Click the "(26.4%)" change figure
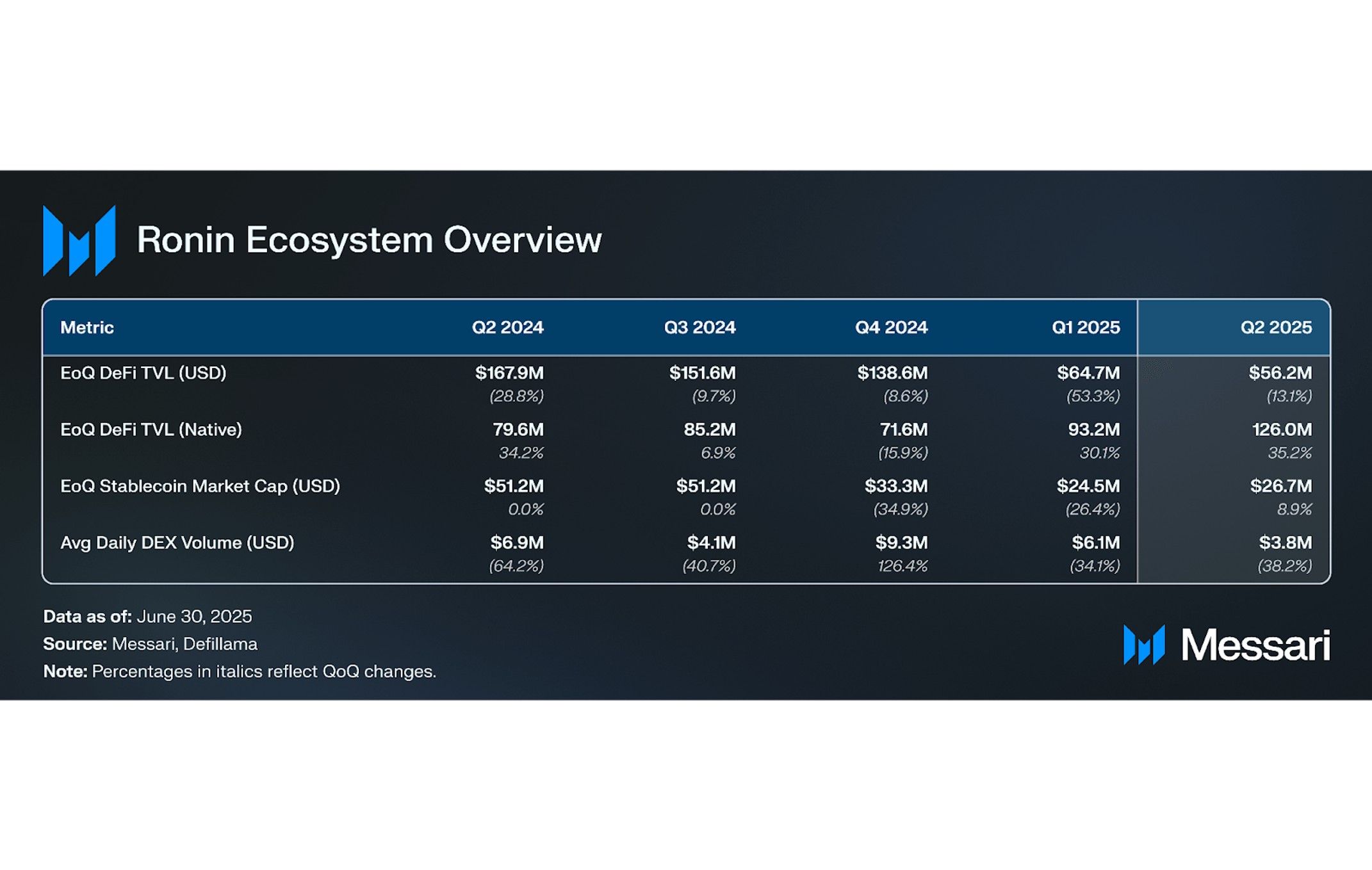Viewport: 1372px width, 870px height. tap(1093, 510)
